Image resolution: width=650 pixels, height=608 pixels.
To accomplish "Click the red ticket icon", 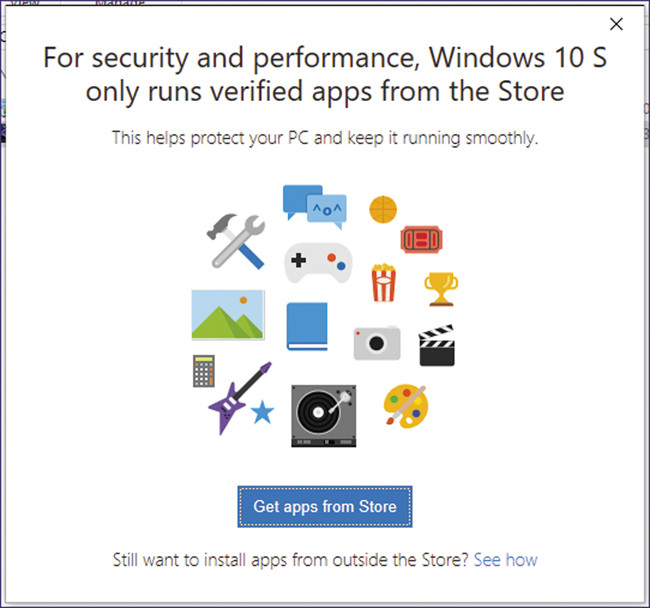I will [421, 238].
